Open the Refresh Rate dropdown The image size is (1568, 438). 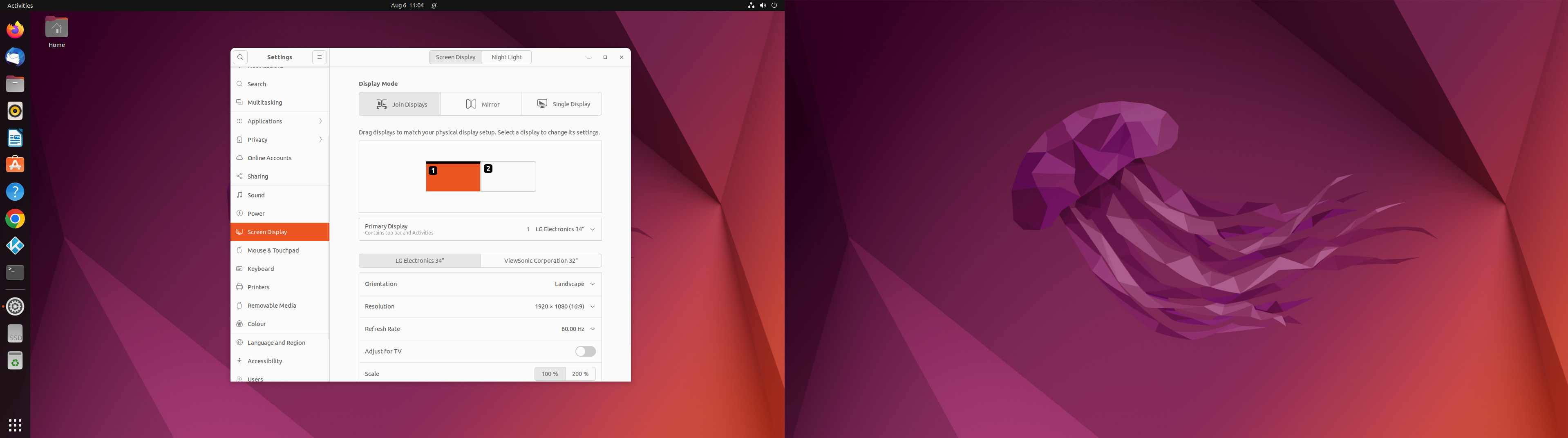[480, 329]
